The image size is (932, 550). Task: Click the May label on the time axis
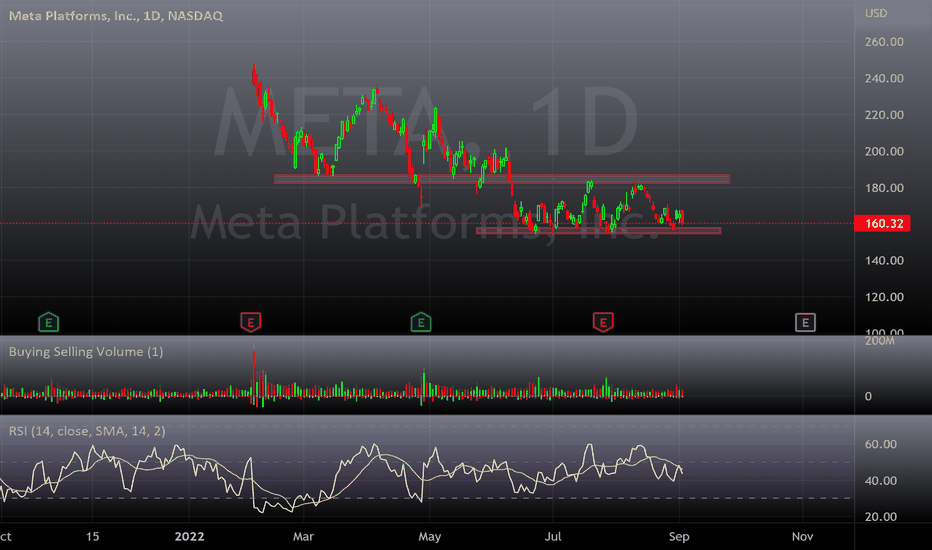coord(430,536)
